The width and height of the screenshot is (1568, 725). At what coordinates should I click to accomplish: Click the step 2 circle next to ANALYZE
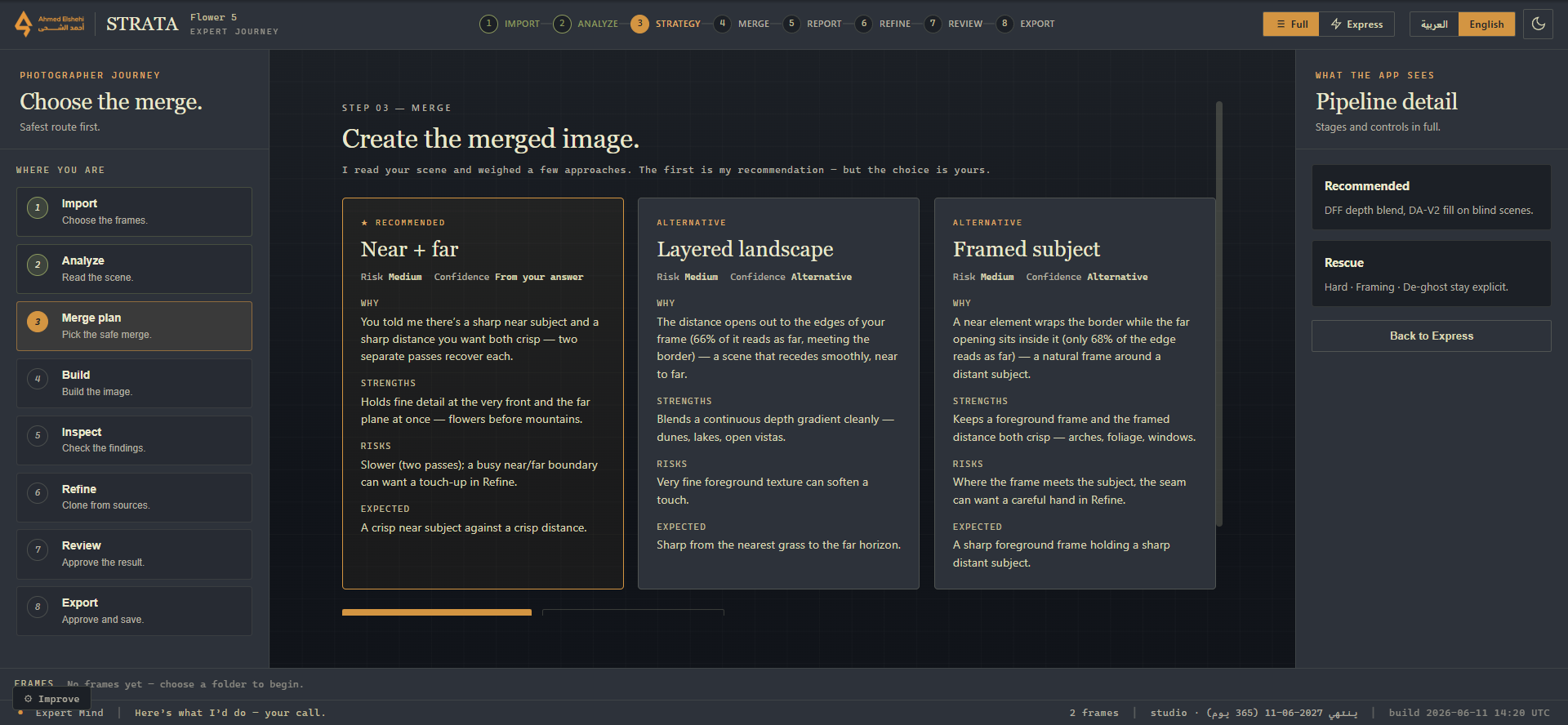[562, 24]
